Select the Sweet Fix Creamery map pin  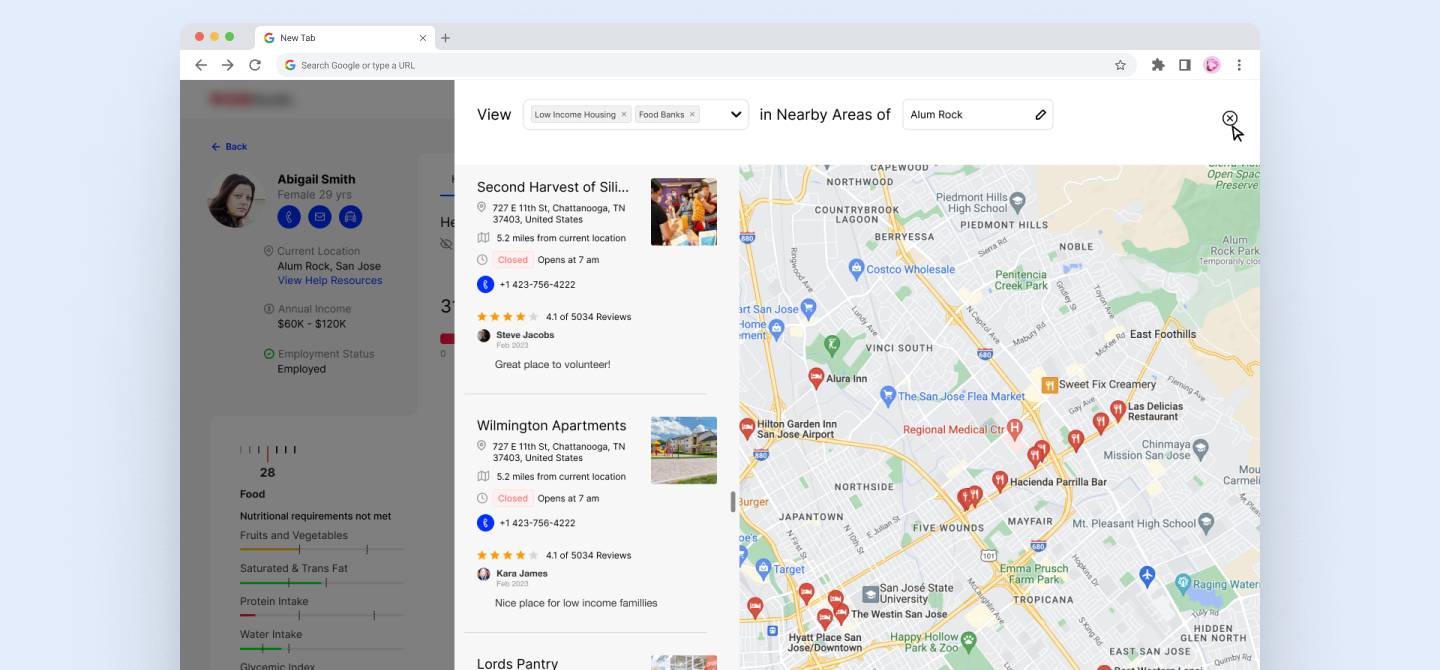1049,385
